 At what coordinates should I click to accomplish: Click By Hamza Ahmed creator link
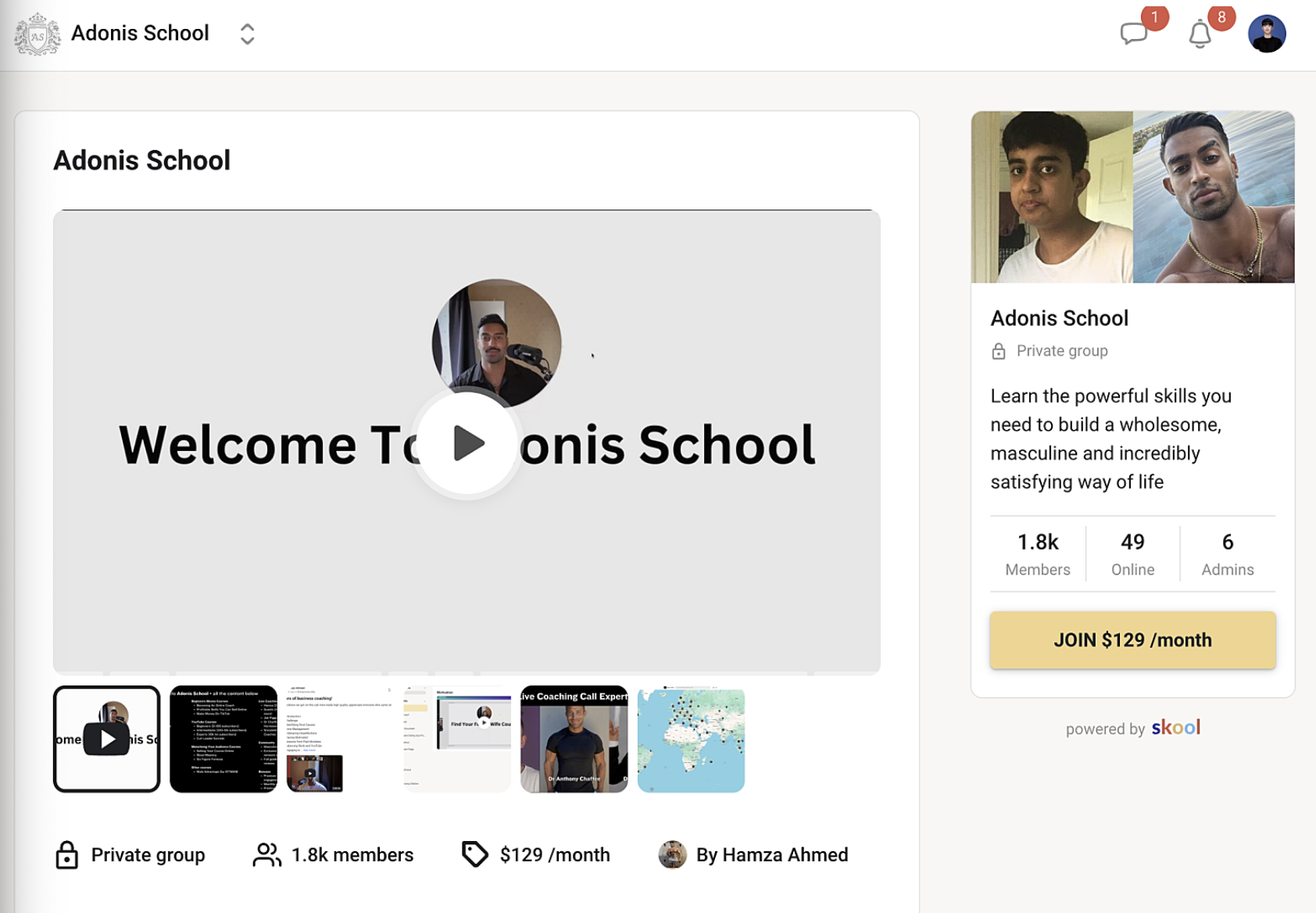point(771,855)
